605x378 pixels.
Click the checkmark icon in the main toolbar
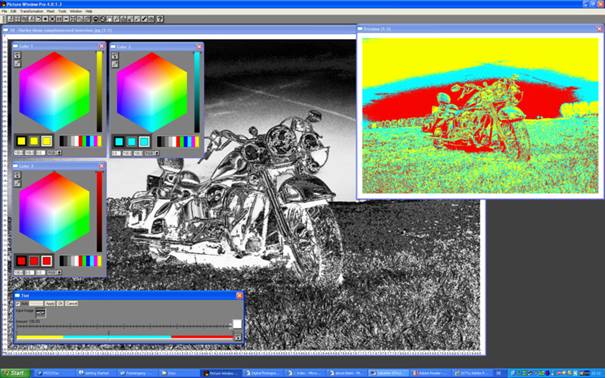[x=144, y=19]
